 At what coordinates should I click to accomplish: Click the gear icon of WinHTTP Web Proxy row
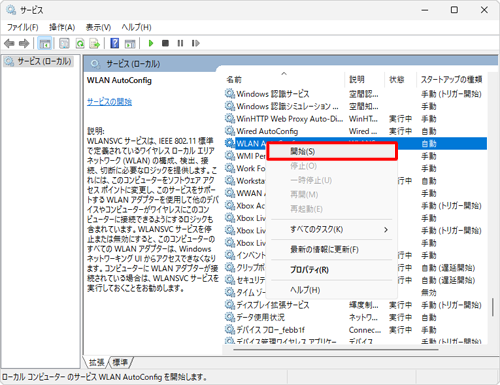[229, 118]
